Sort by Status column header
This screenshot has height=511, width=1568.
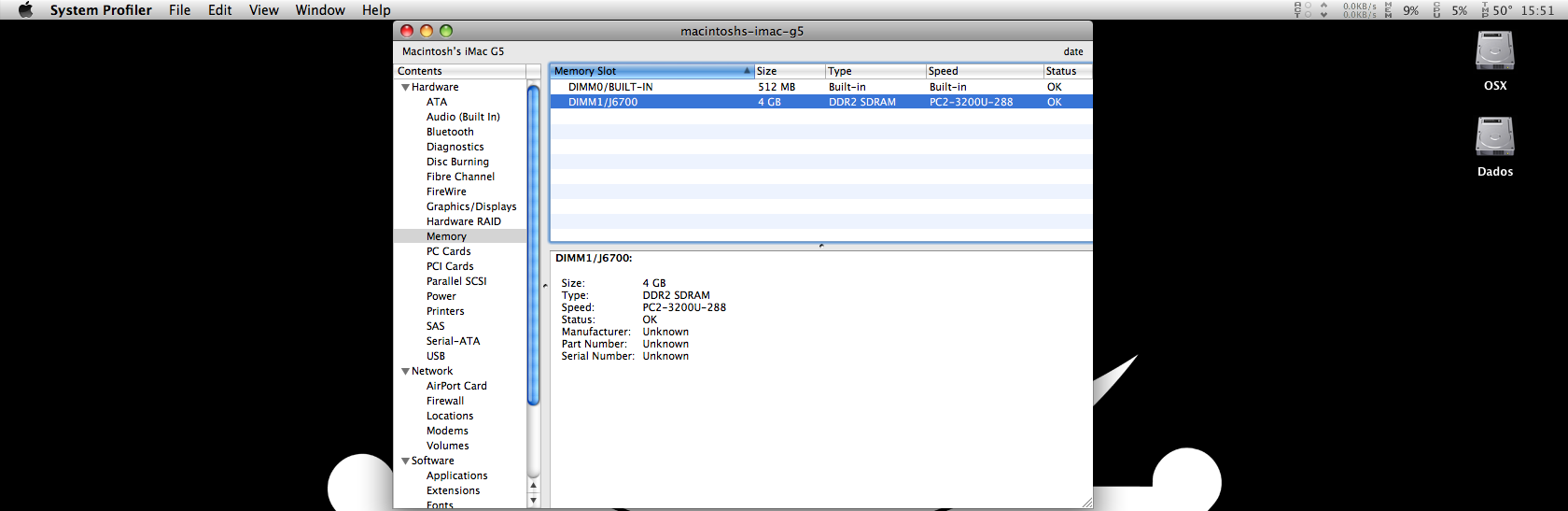1068,71
